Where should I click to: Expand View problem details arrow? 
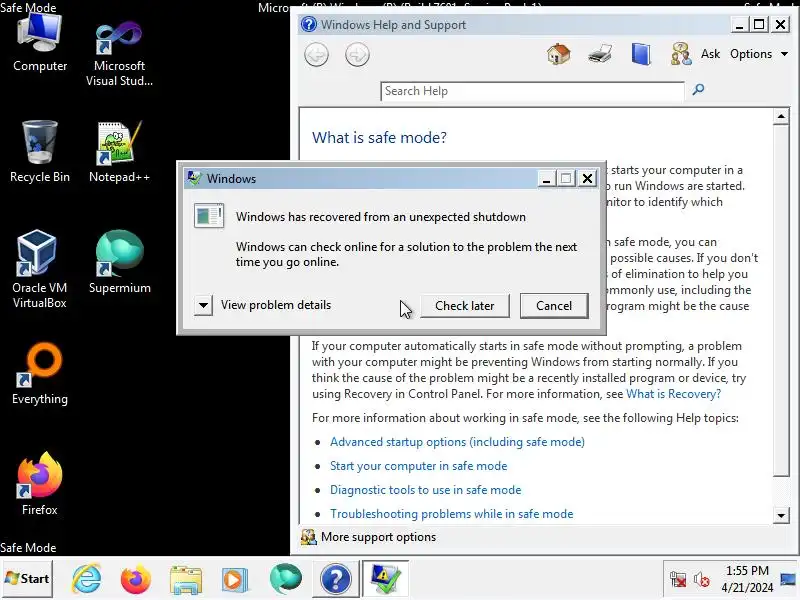203,306
